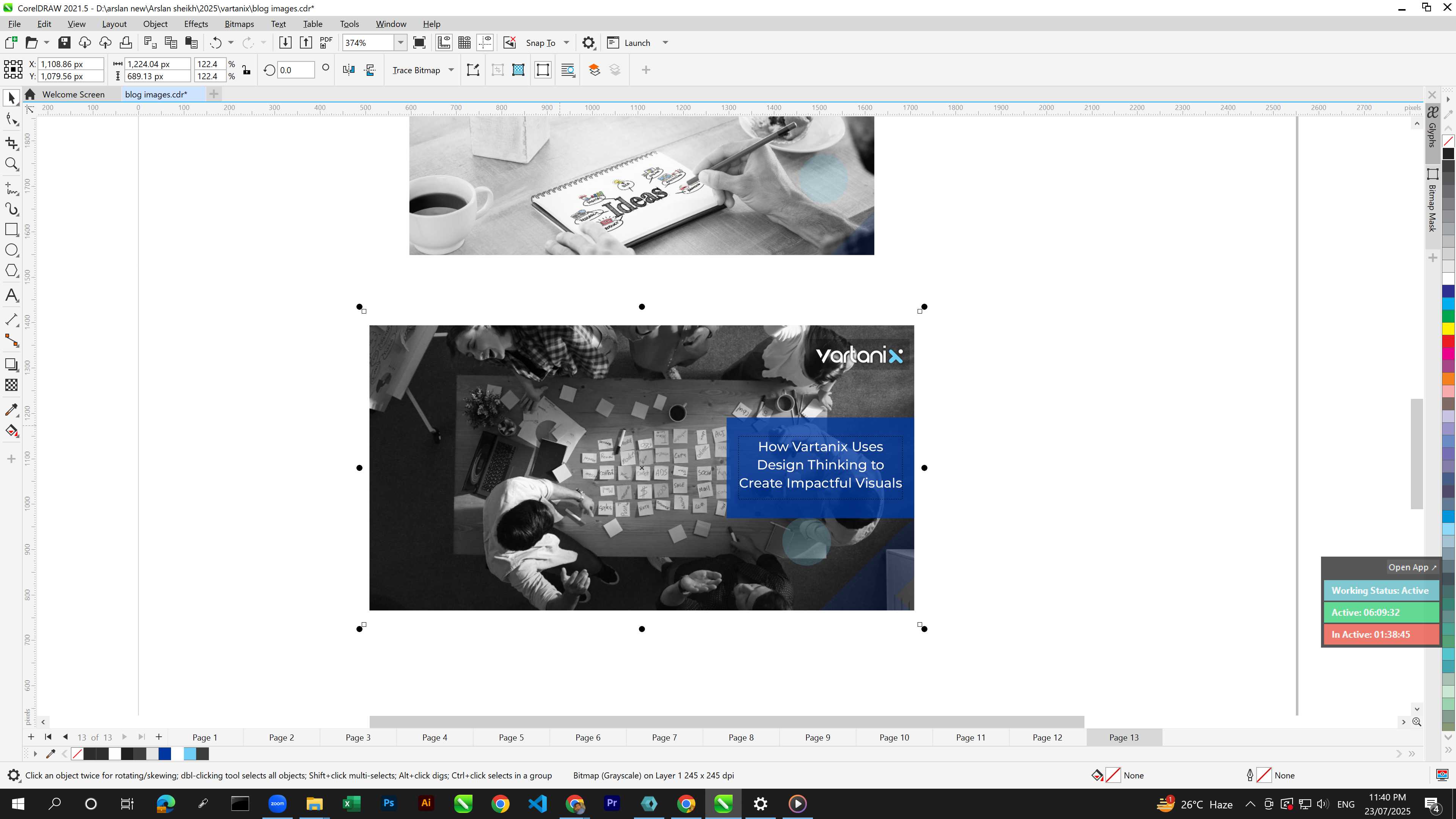Click the Publish to PDF icon

coord(326,42)
